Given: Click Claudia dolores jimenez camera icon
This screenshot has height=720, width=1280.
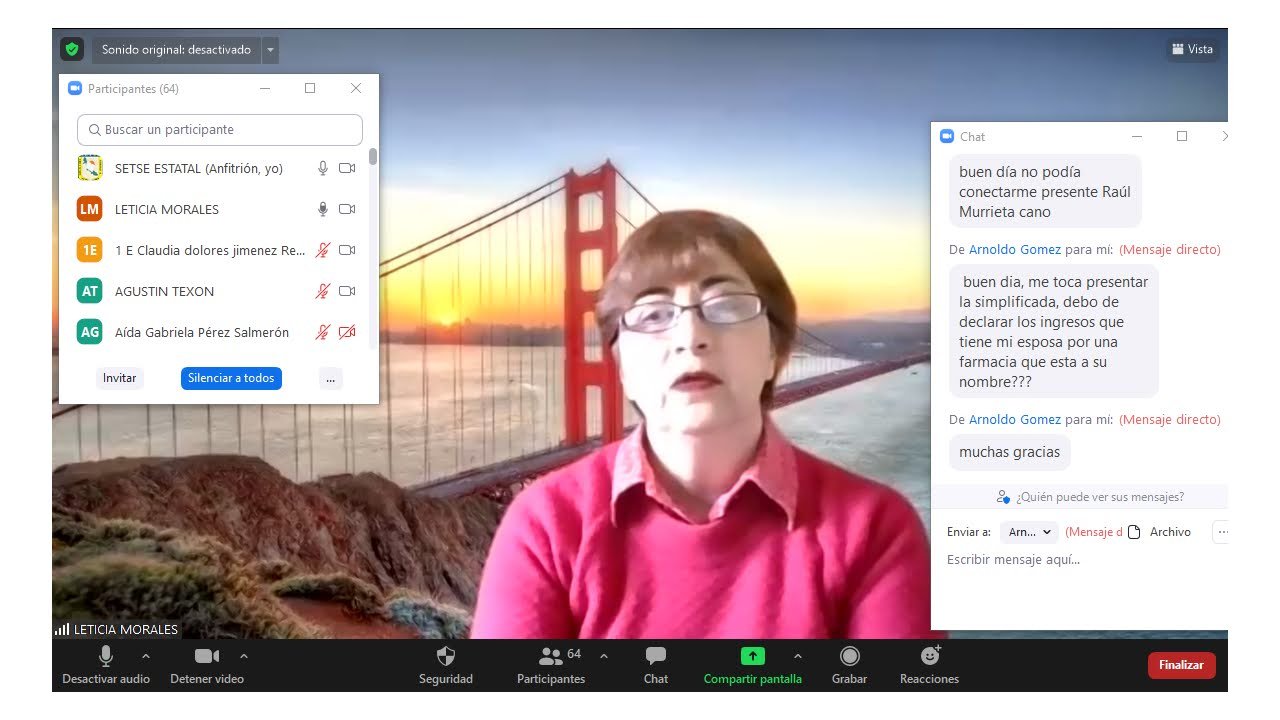Looking at the screenshot, I should 347,250.
